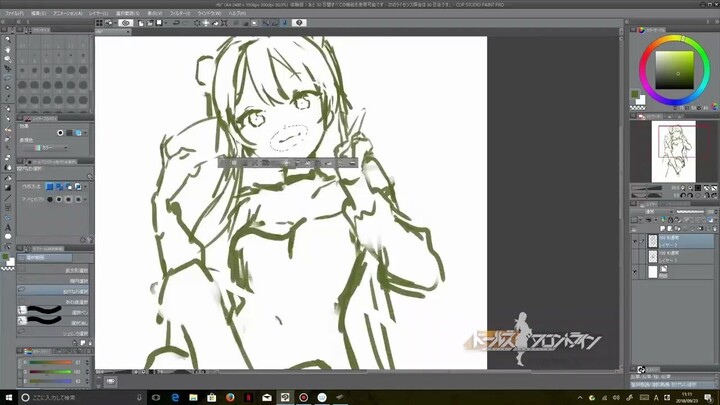Screen dimensions: 720x405
Task: Select the Pencil tool
Action: pos(8,119)
